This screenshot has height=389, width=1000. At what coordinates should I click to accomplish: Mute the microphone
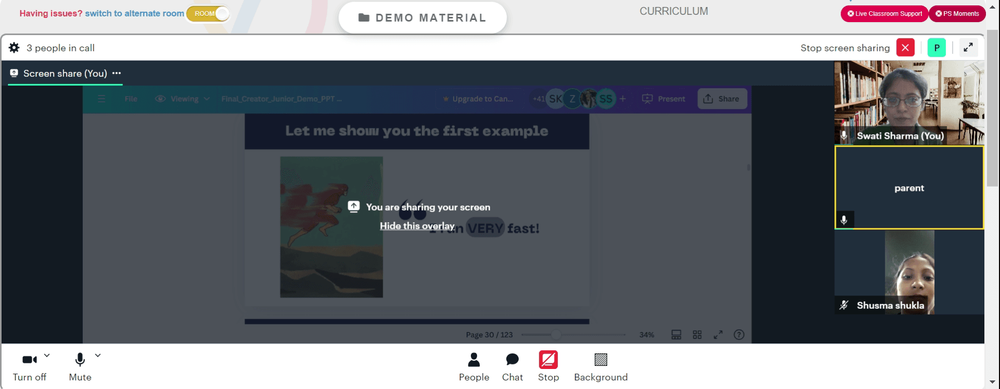(x=80, y=367)
